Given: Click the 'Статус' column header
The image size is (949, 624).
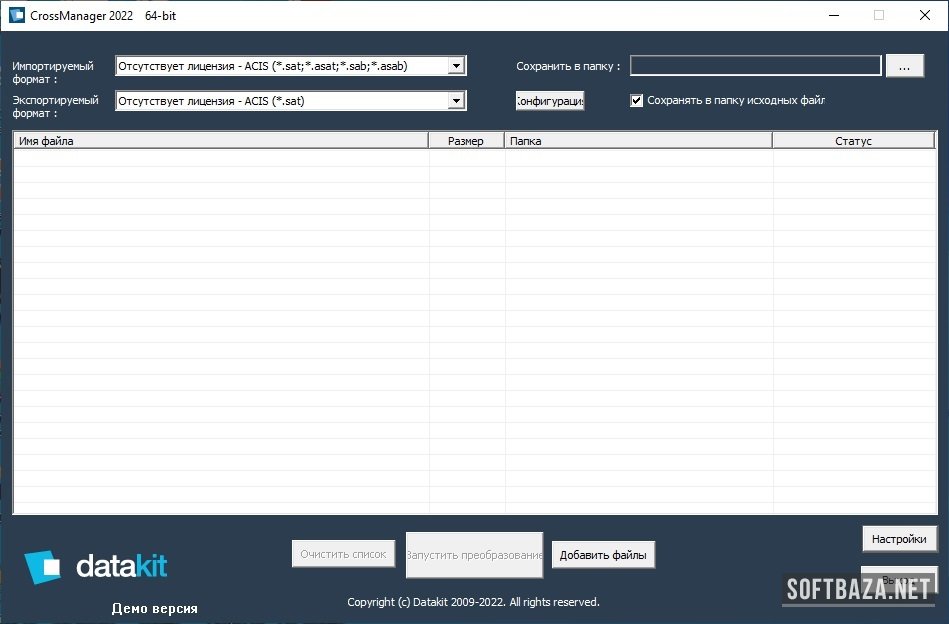Looking at the screenshot, I should 853,141.
